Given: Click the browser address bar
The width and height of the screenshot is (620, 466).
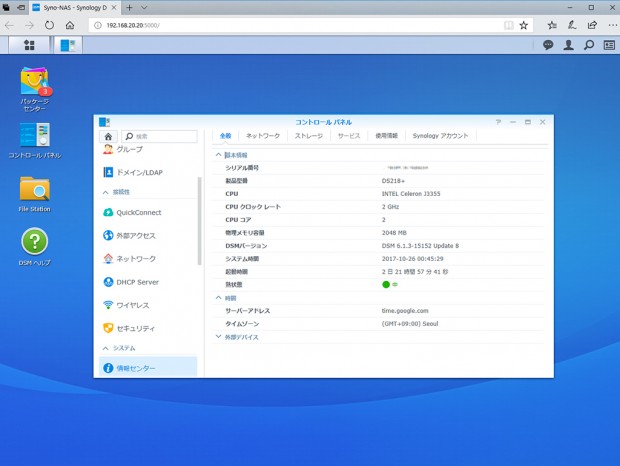Looking at the screenshot, I should pyautogui.click(x=300, y=24).
